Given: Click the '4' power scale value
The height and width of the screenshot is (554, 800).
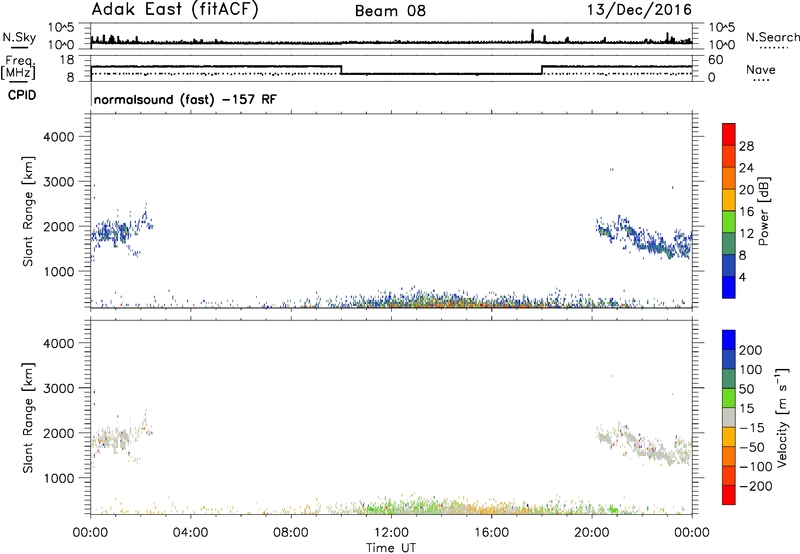Looking at the screenshot, I should click(742, 278).
